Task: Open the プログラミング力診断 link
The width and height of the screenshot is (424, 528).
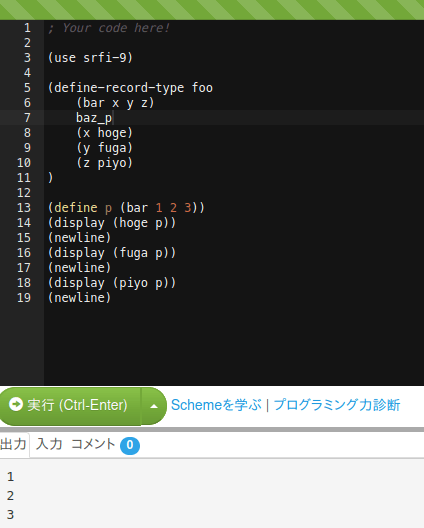Action: (337, 405)
